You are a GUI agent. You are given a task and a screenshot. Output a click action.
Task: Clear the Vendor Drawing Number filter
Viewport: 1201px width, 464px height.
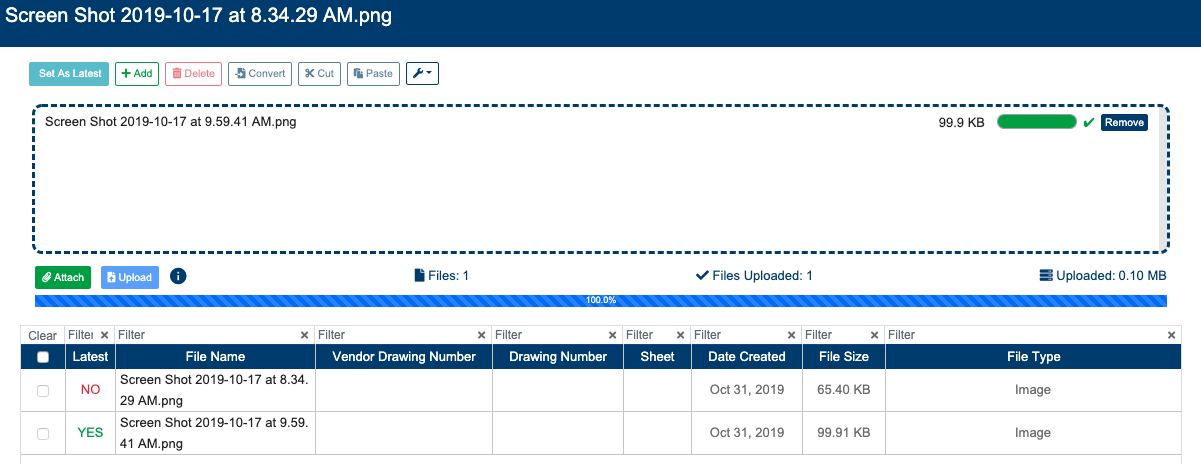tap(481, 336)
